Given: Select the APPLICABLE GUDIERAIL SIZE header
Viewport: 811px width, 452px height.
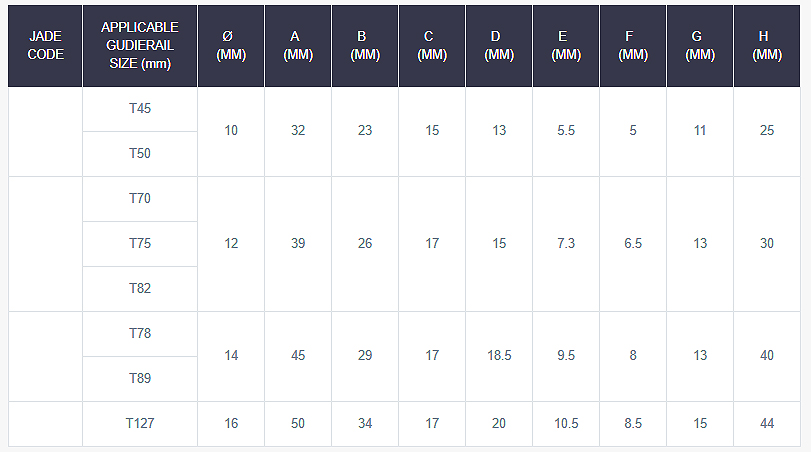Looking at the screenshot, I should (140, 46).
